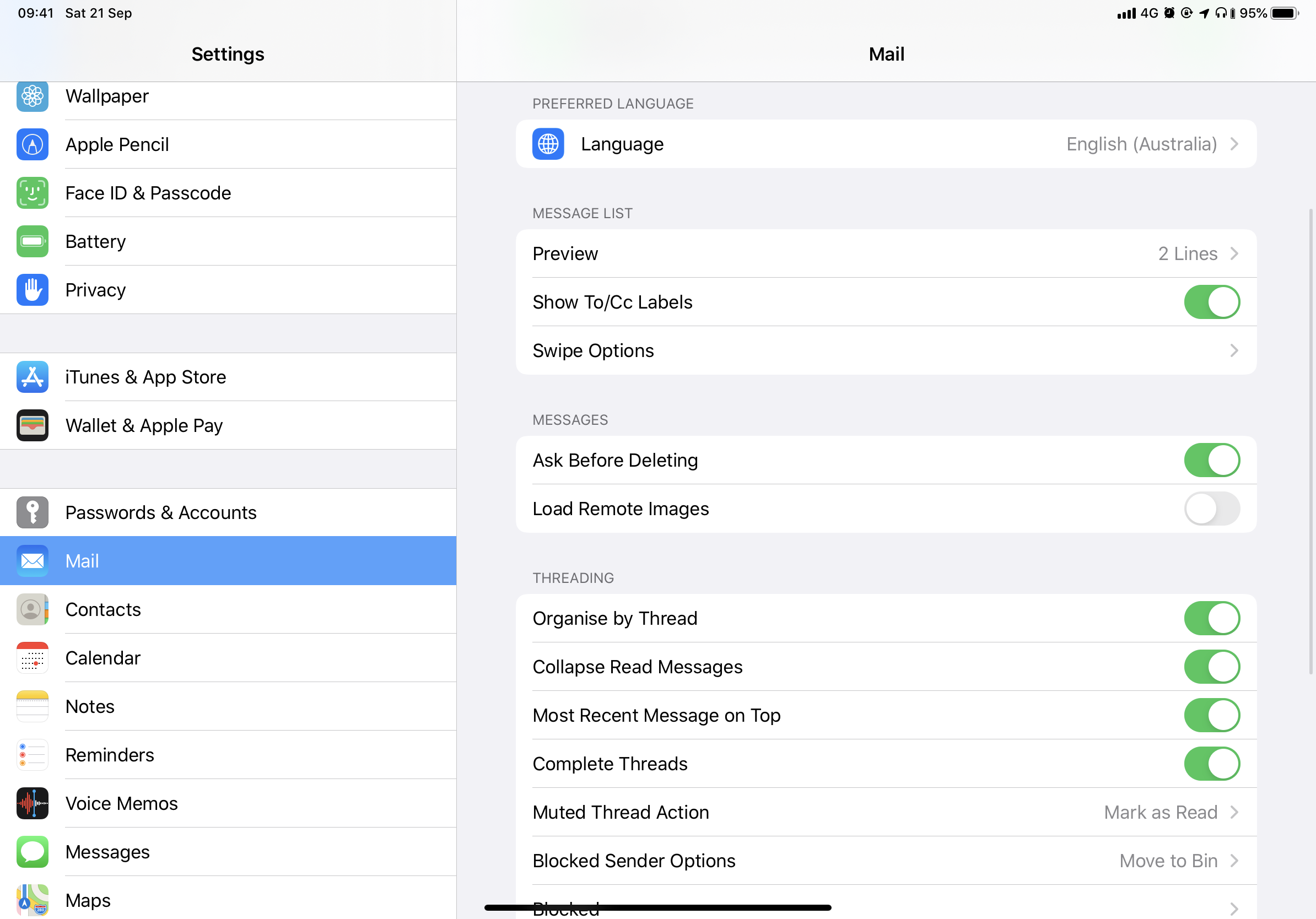1316x919 pixels.
Task: Select Contacts in the sidebar
Action: pyautogui.click(x=228, y=609)
